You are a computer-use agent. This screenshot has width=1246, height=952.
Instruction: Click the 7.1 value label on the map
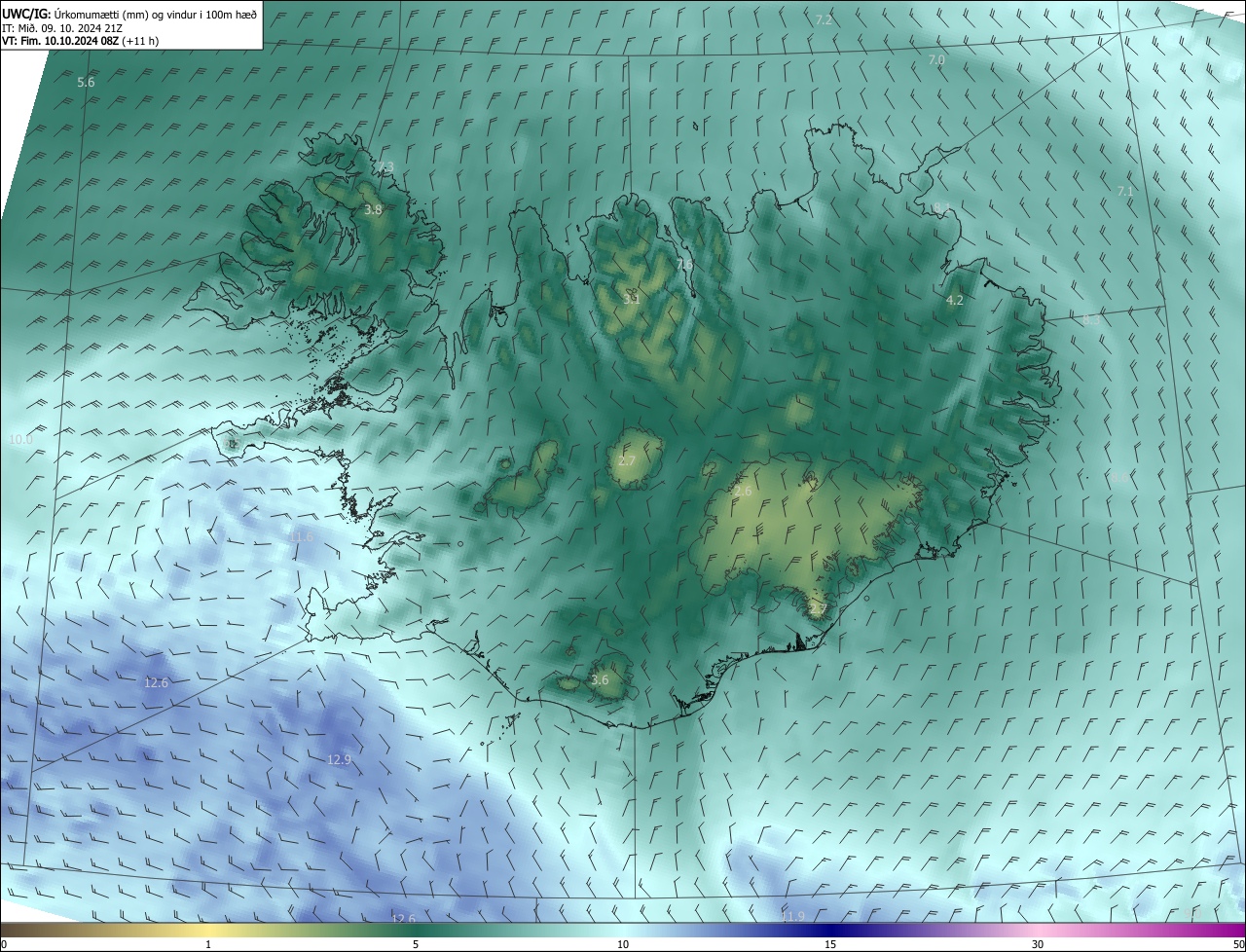tap(1125, 192)
